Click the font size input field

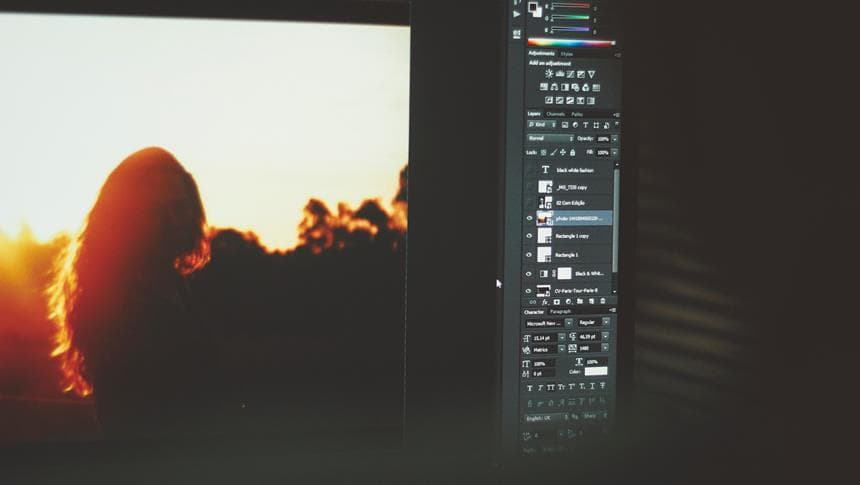click(x=543, y=338)
